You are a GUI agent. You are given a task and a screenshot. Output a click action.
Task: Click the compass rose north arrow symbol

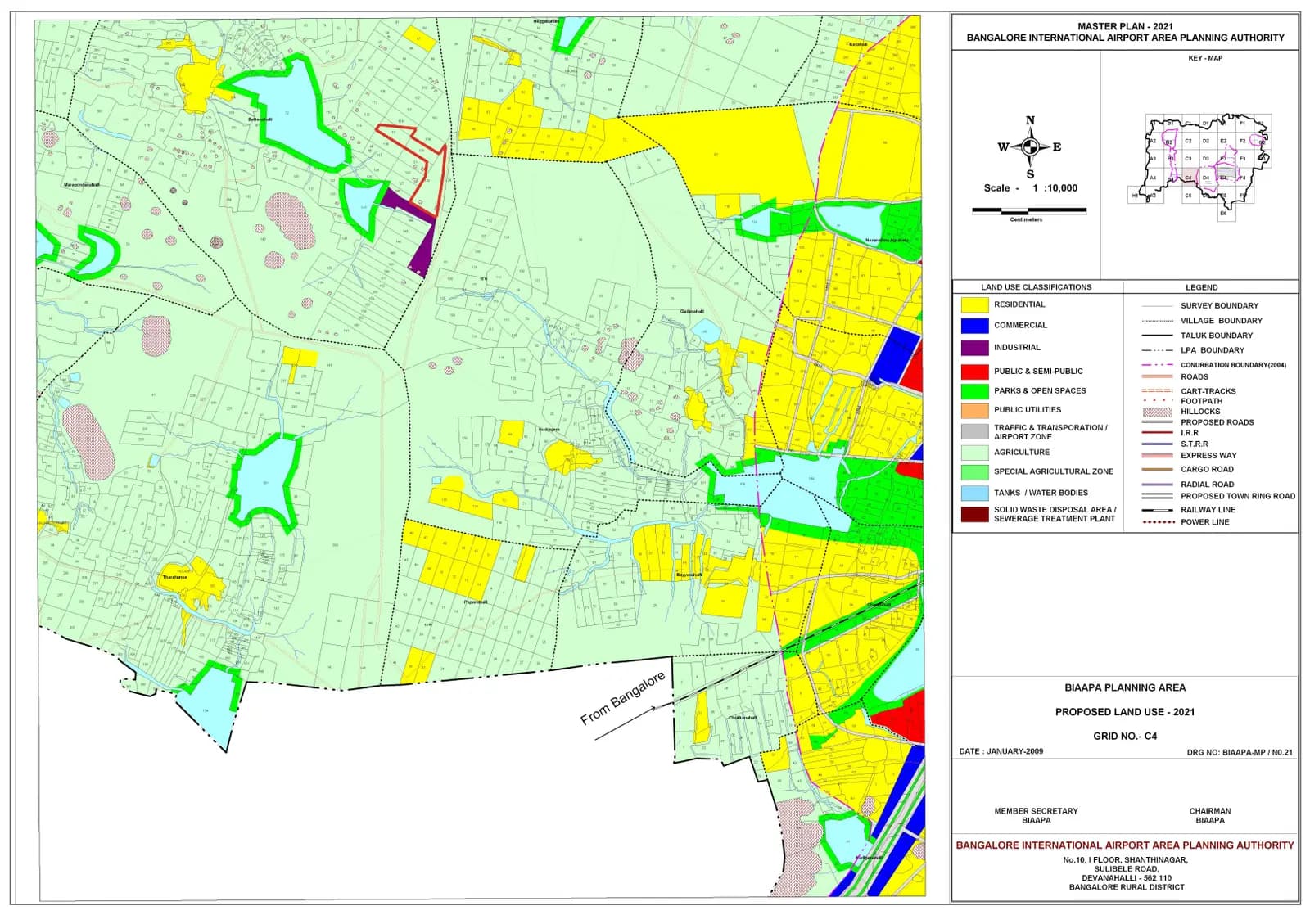1030,147
